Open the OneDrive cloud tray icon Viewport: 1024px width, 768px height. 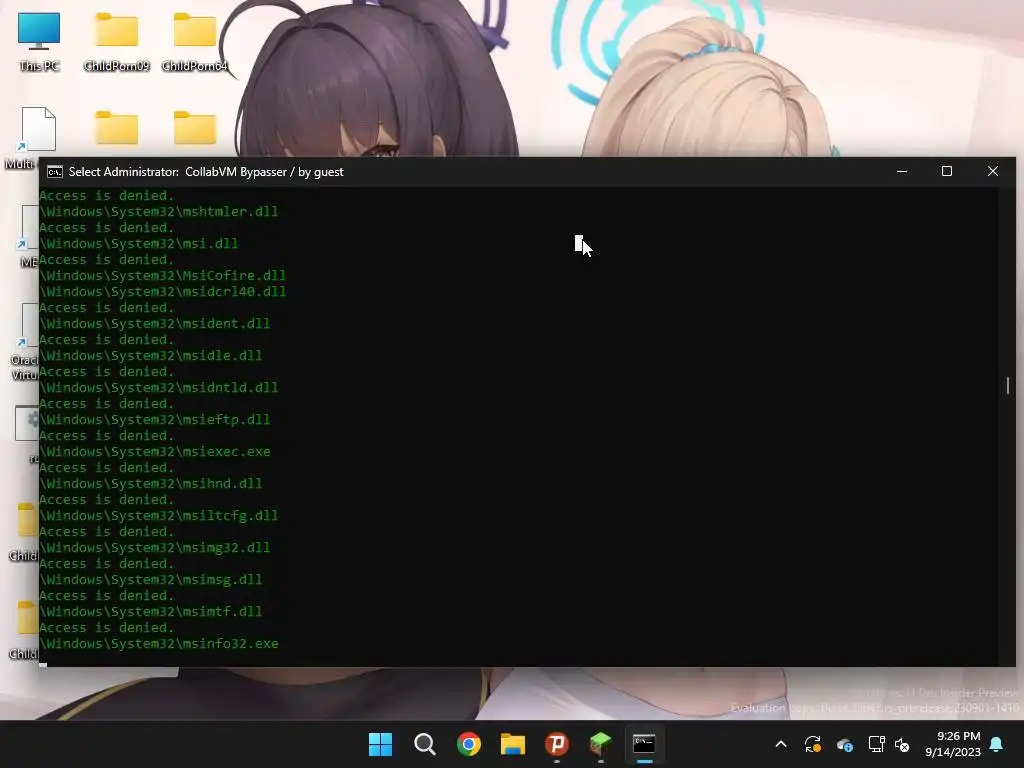pos(844,744)
